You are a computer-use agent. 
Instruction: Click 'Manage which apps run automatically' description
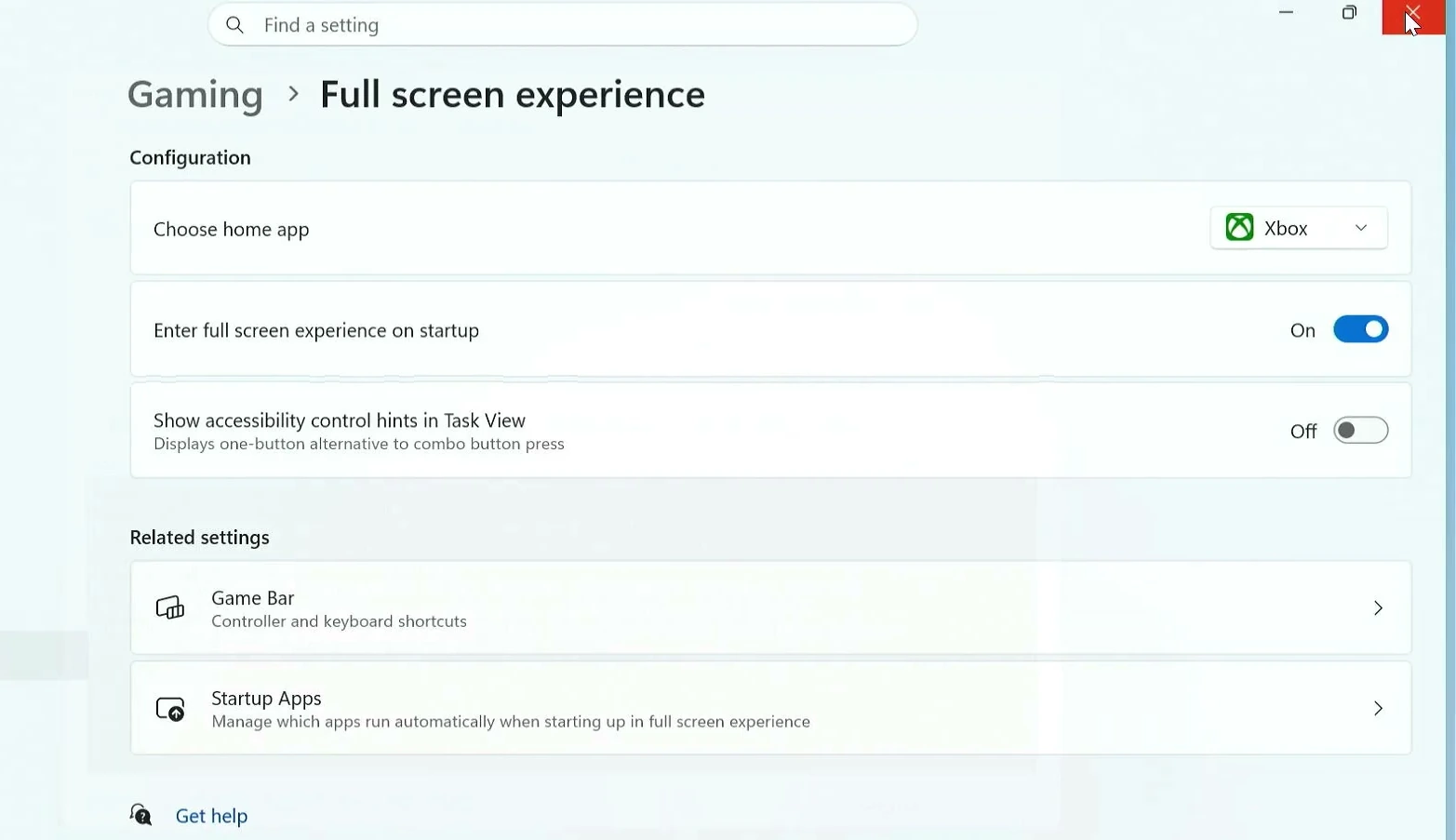coord(511,722)
